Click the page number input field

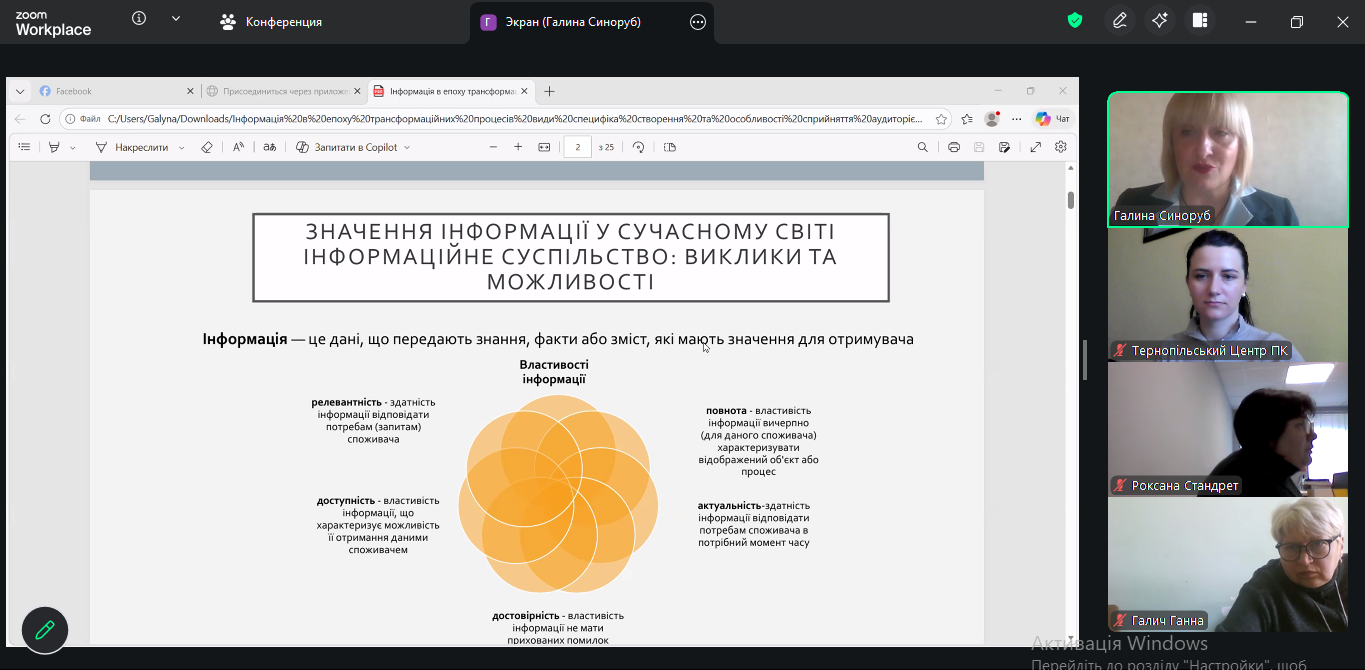pyautogui.click(x=577, y=147)
